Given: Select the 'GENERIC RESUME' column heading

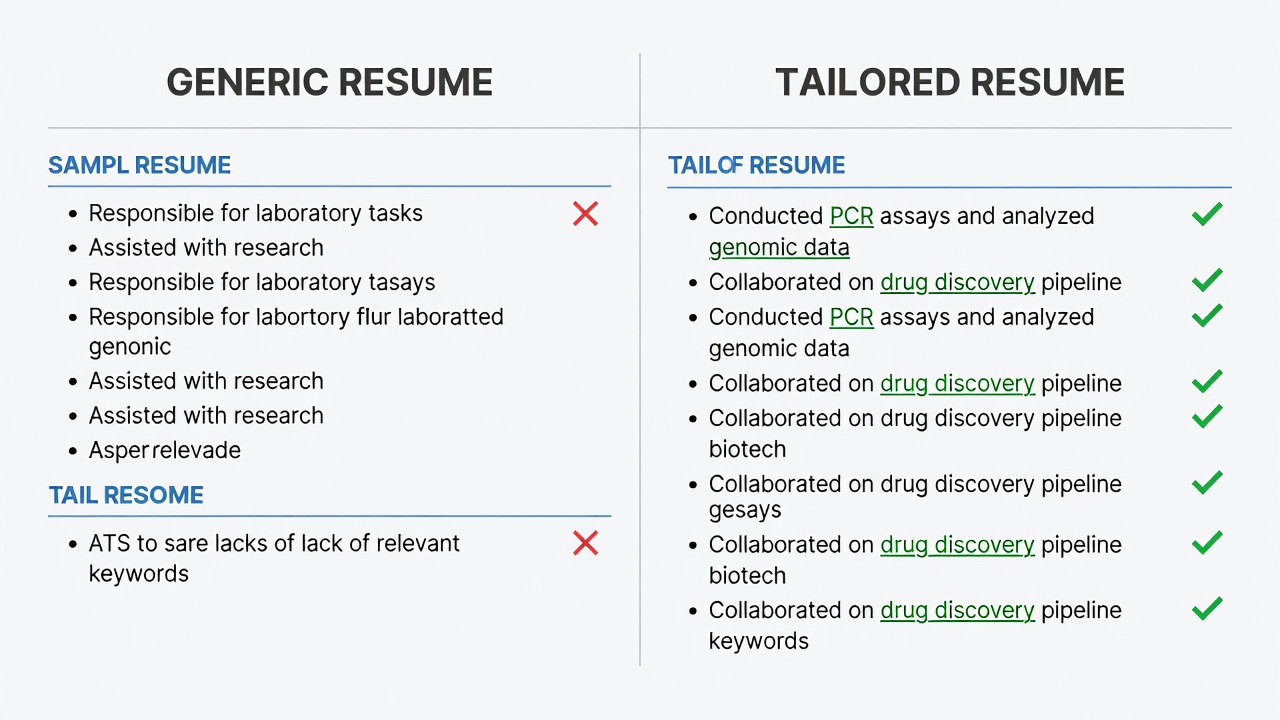Looking at the screenshot, I should (x=330, y=82).
